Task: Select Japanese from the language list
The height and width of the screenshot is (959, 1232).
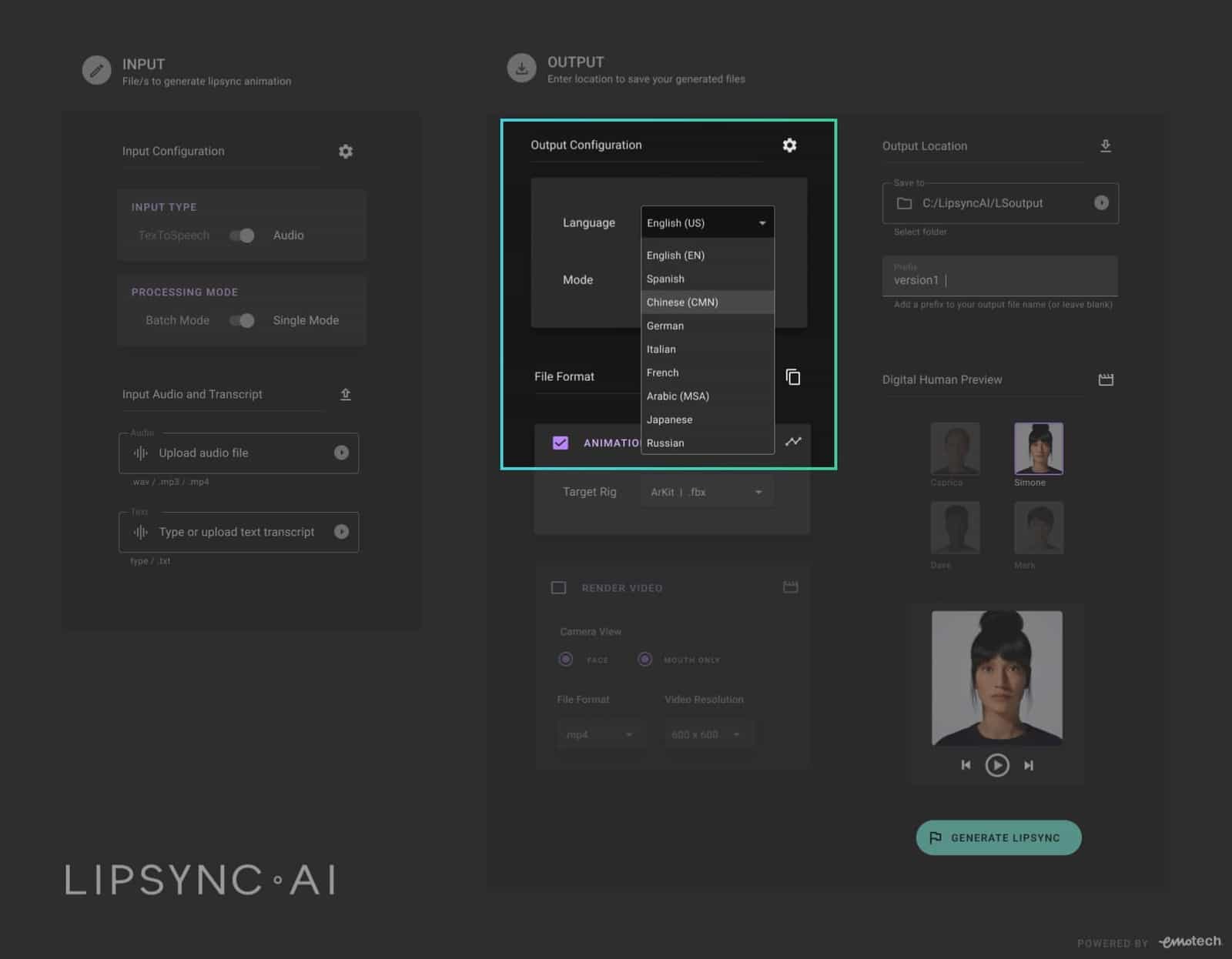Action: click(x=668, y=419)
